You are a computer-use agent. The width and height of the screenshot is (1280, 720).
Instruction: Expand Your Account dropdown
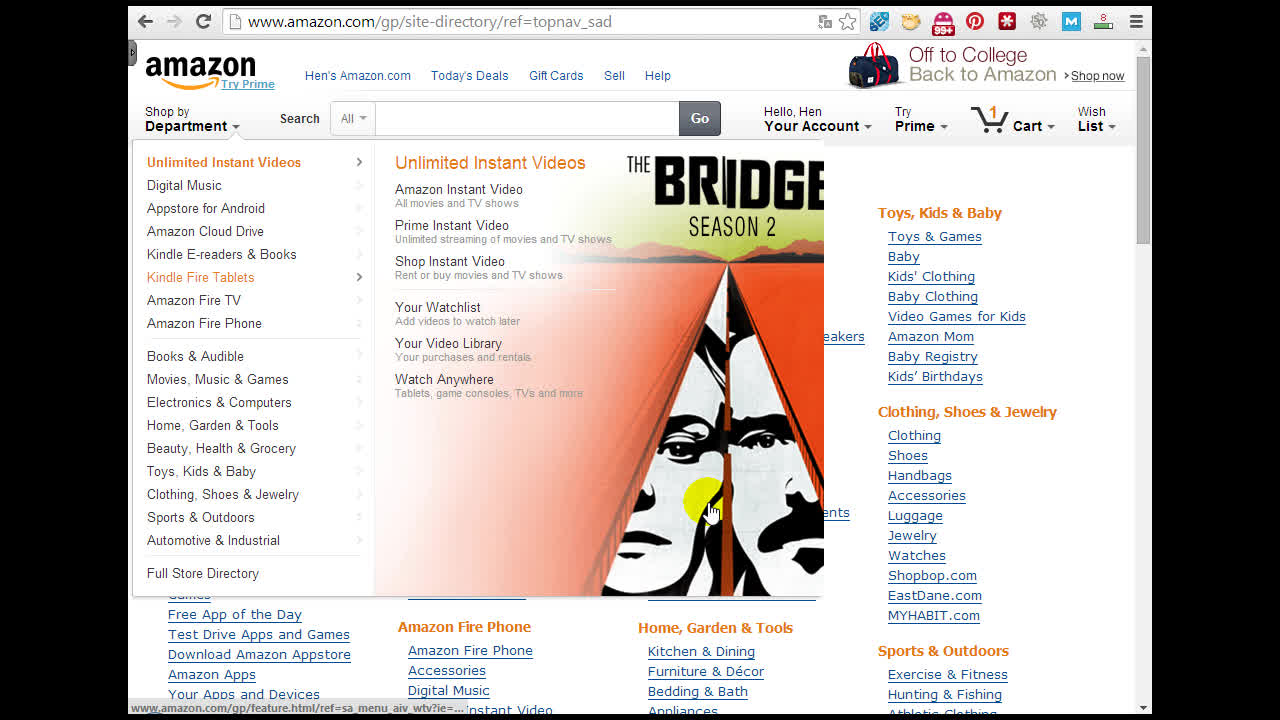(x=817, y=119)
